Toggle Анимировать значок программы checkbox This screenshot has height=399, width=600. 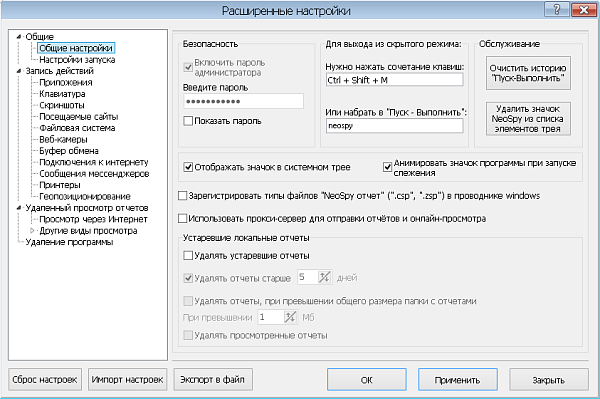[387, 168]
